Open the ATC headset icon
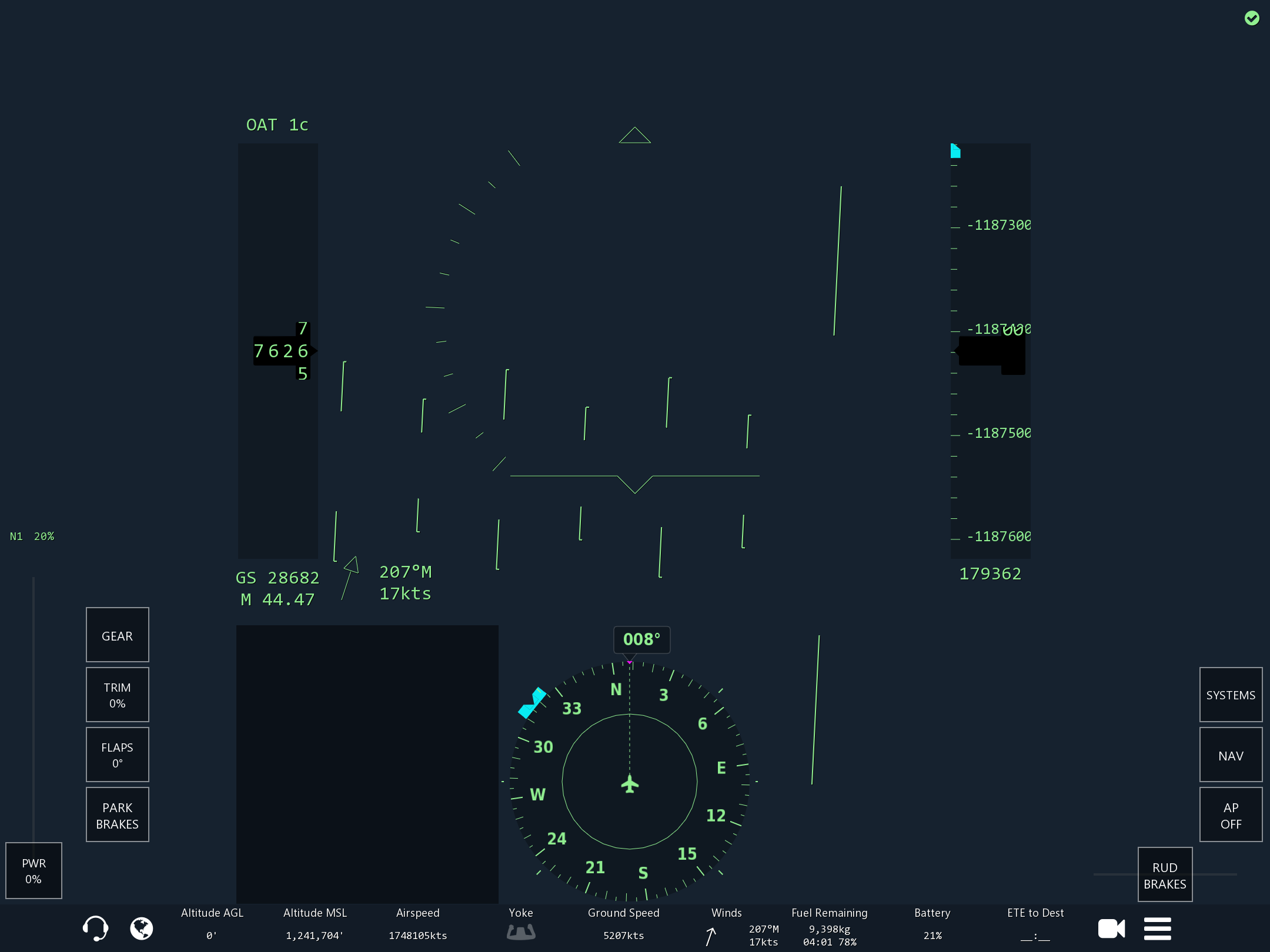1270x952 pixels. (95, 928)
